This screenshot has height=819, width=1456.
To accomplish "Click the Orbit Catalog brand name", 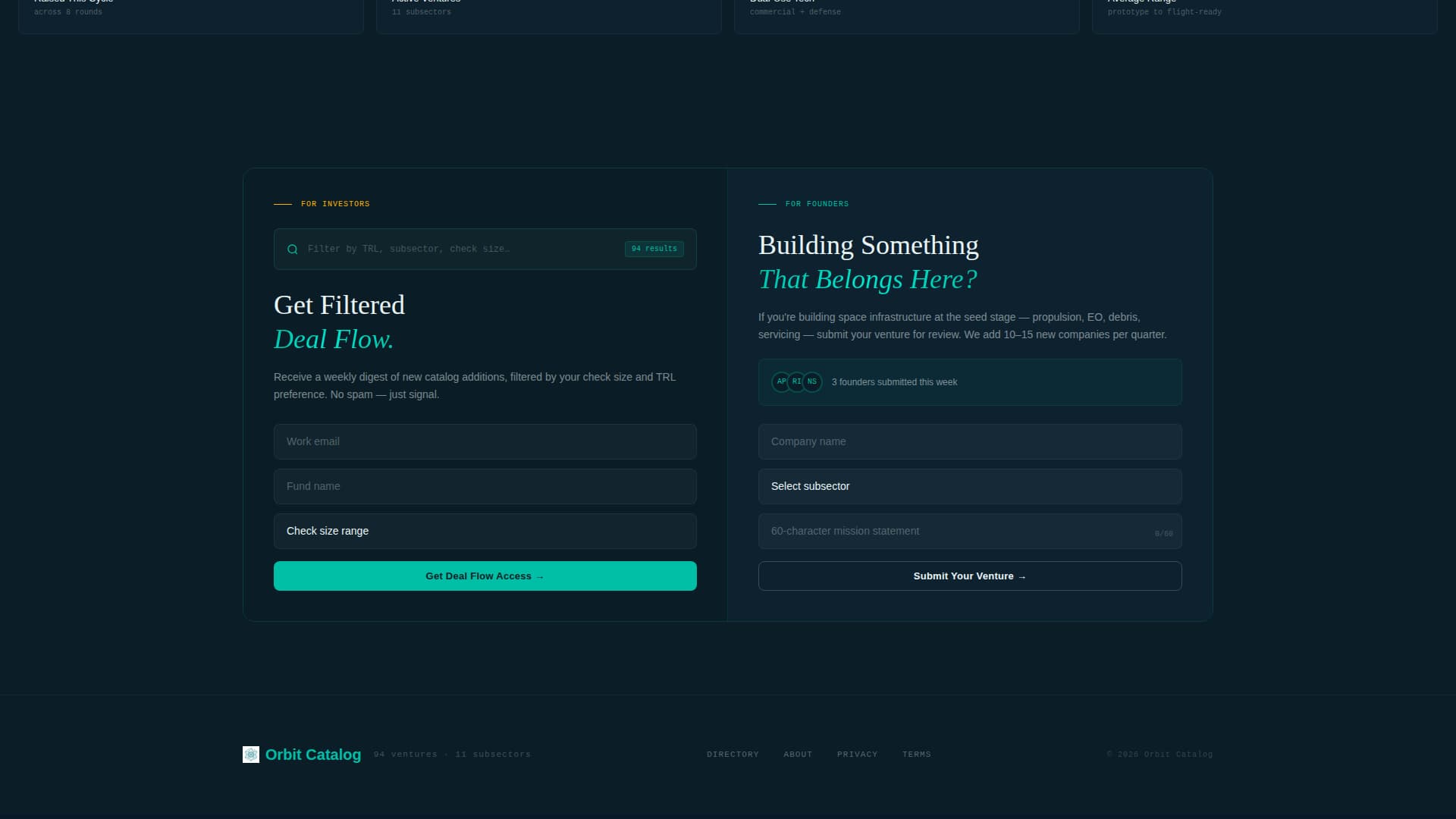I will click(313, 755).
